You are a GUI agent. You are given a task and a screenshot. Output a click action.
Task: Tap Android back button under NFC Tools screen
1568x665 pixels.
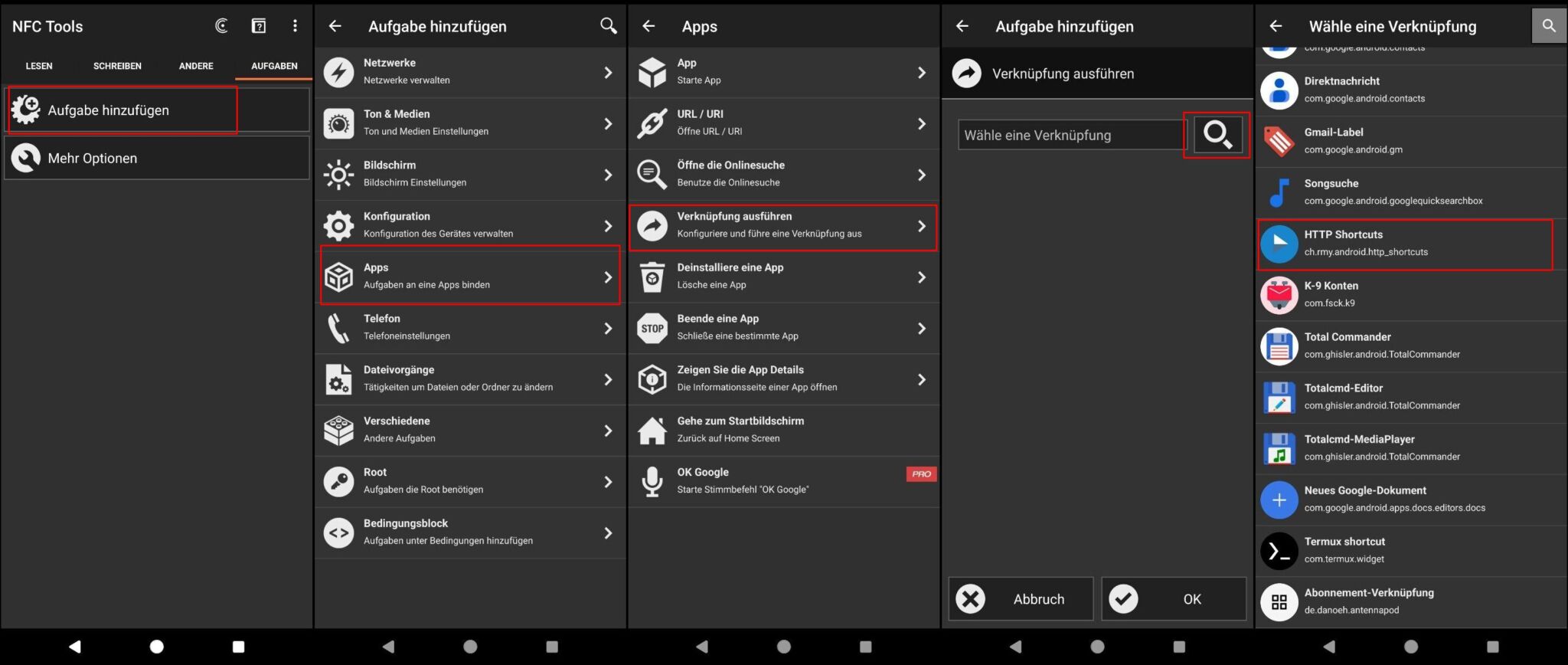pos(74,647)
